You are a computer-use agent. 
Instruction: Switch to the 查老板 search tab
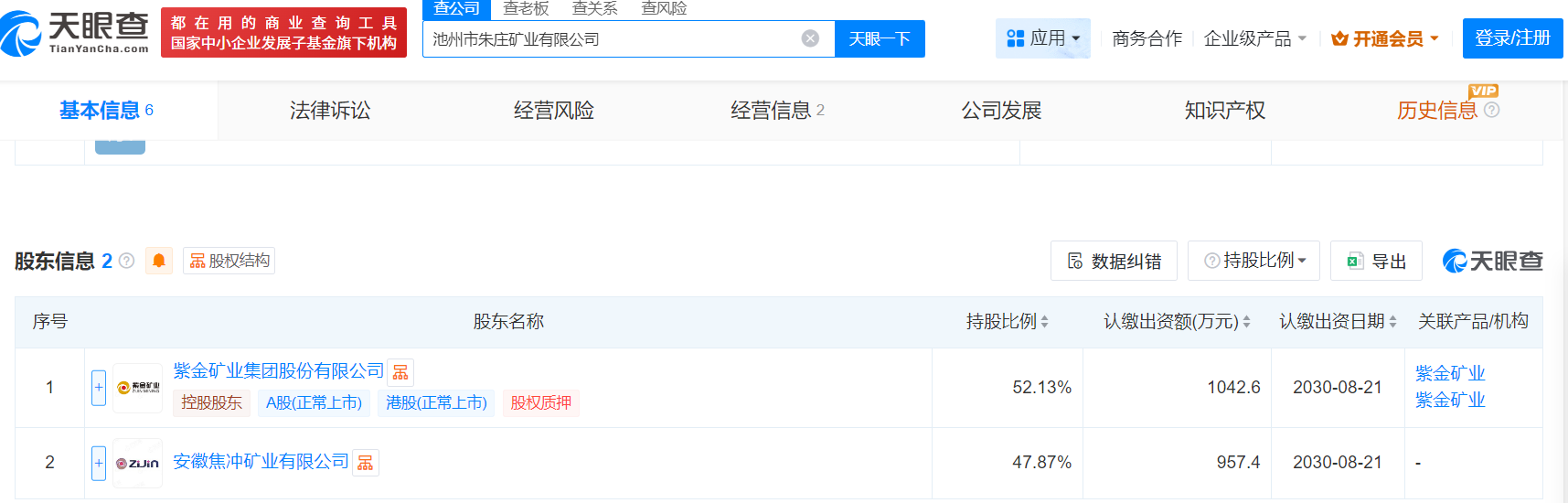pyautogui.click(x=526, y=8)
